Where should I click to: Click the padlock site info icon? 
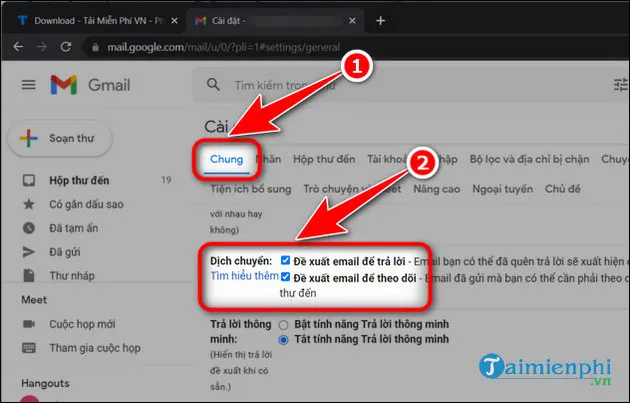[x=95, y=47]
